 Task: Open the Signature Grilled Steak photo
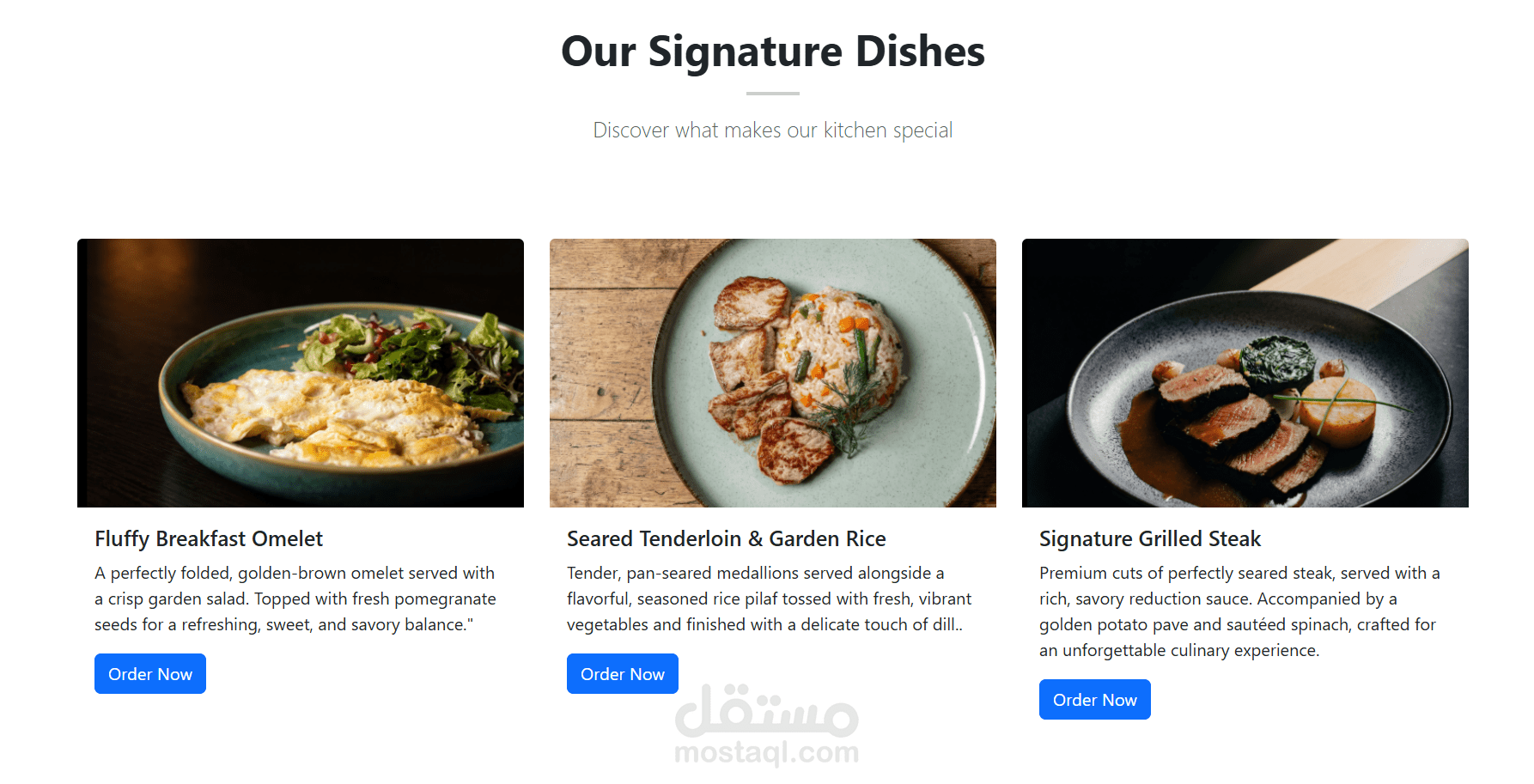tap(1245, 373)
